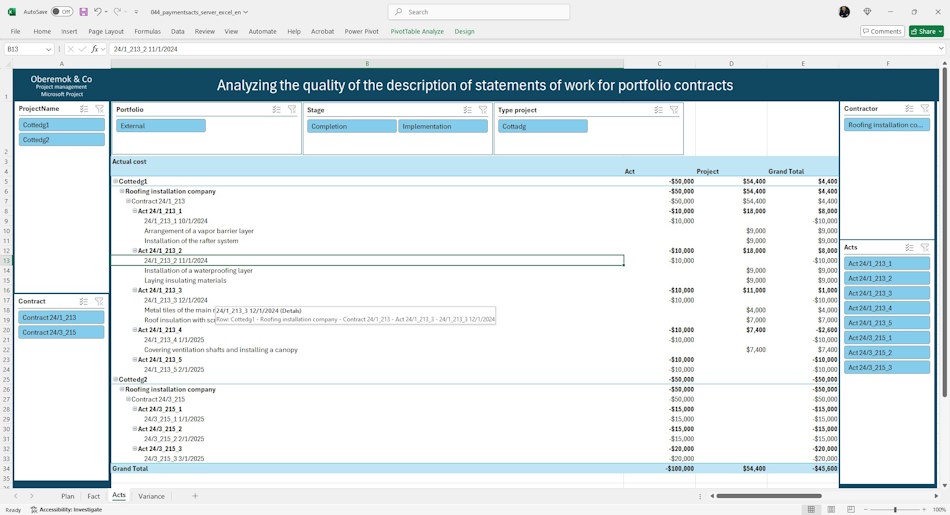Image resolution: width=950 pixels, height=515 pixels.
Task: Switch to the Fact sheet tab
Action: (93, 496)
